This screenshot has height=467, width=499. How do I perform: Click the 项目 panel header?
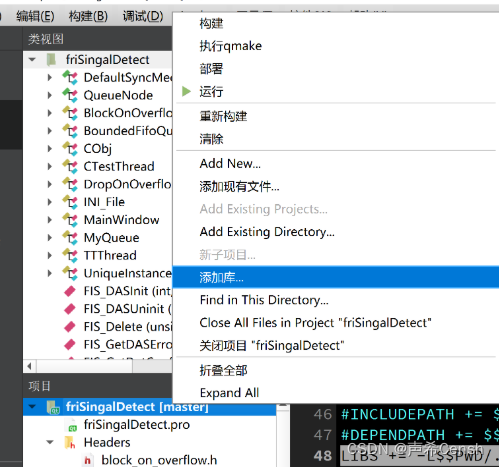pyautogui.click(x=97, y=386)
